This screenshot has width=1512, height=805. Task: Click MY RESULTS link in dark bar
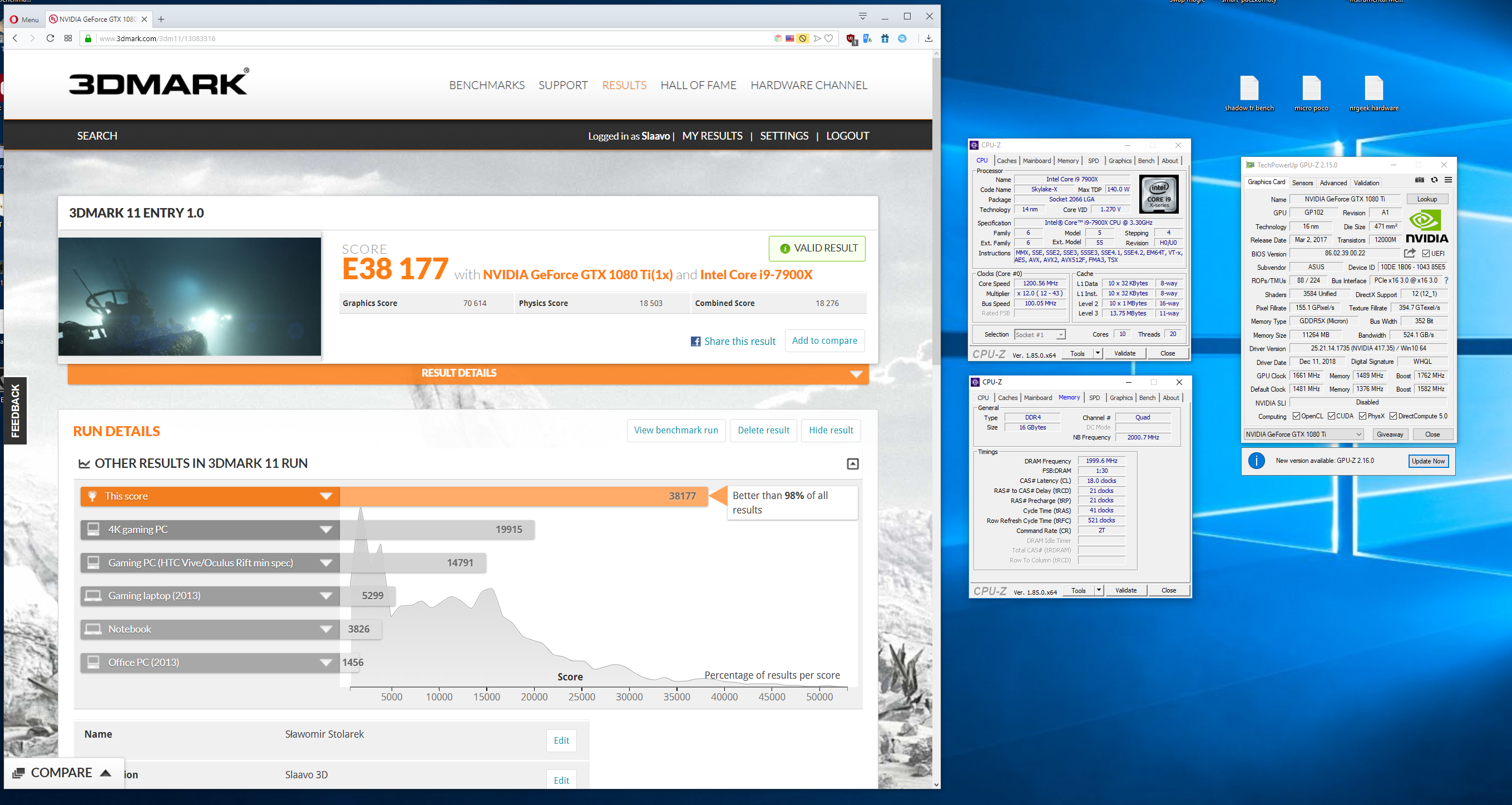point(712,136)
